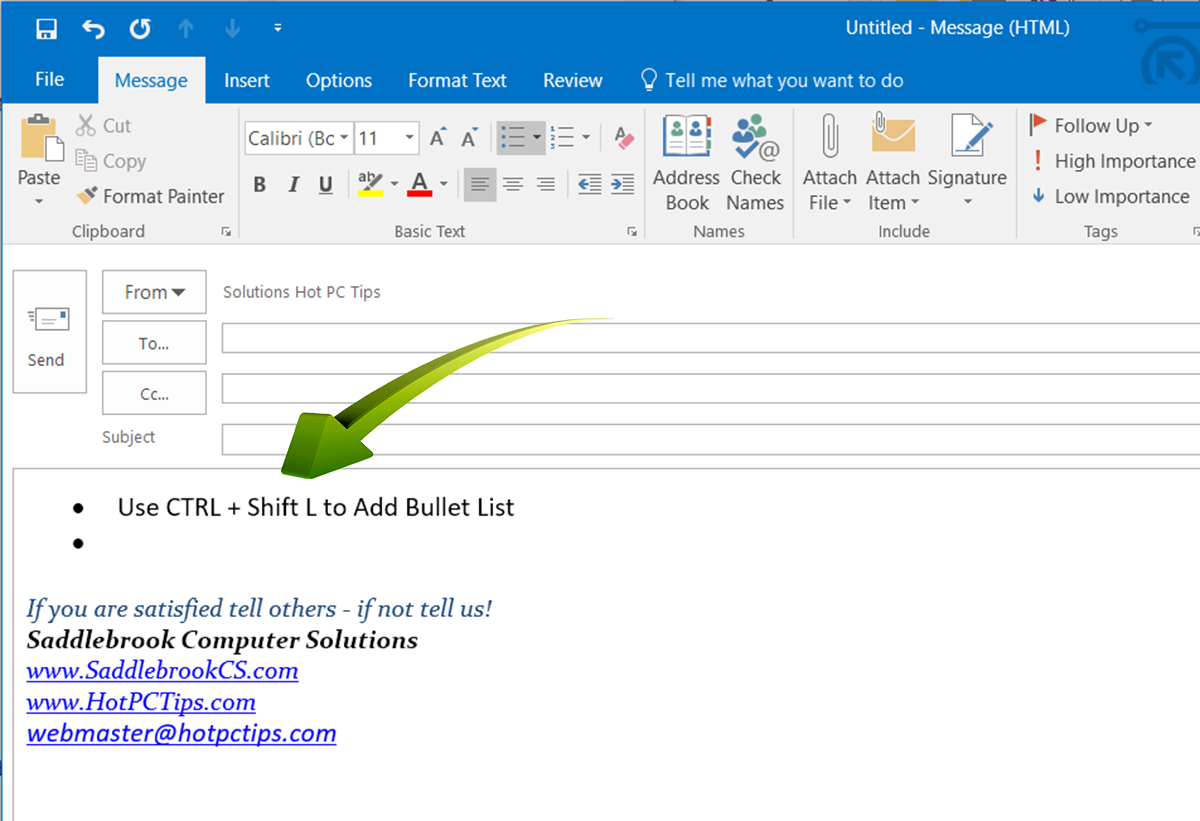Screen dimensions: 1200x821
Task: Switch to the Insert tab
Action: (247, 81)
